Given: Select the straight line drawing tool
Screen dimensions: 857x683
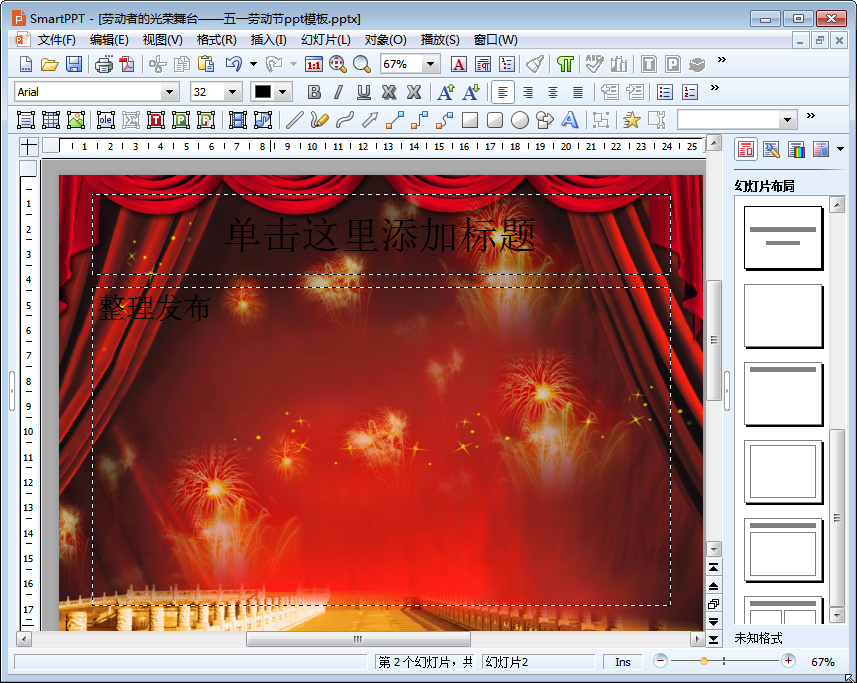Looking at the screenshot, I should click(294, 120).
